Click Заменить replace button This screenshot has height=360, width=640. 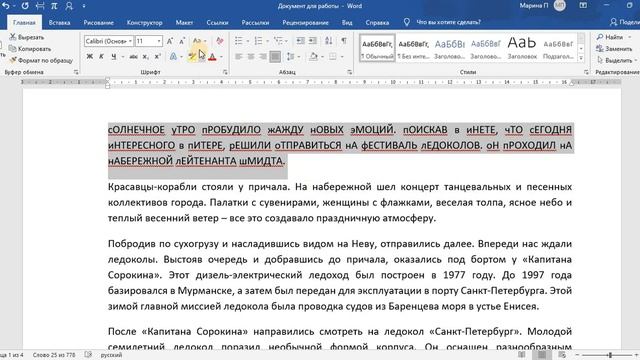[614, 49]
